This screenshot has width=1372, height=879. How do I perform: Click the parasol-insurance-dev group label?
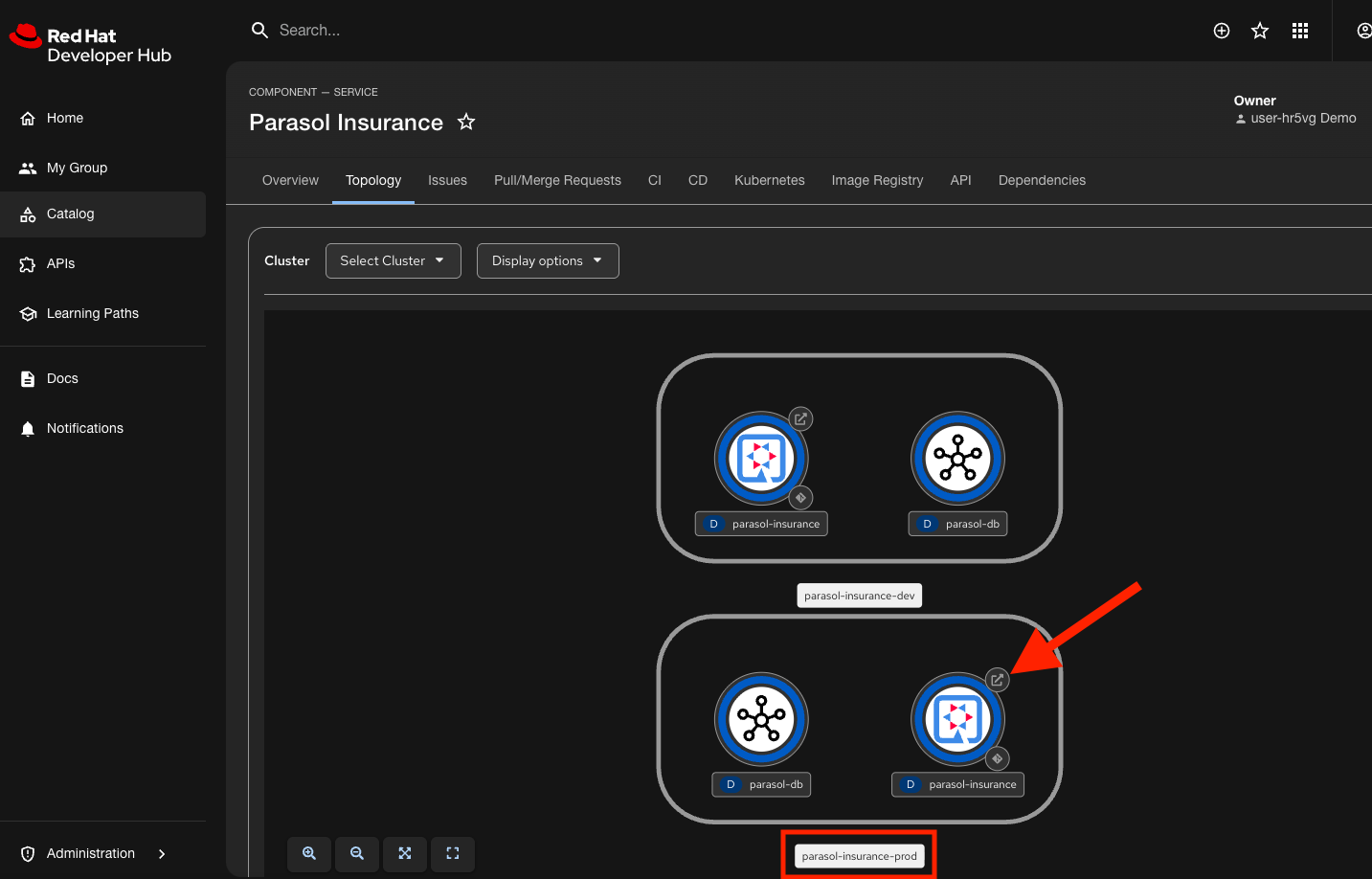pos(860,596)
